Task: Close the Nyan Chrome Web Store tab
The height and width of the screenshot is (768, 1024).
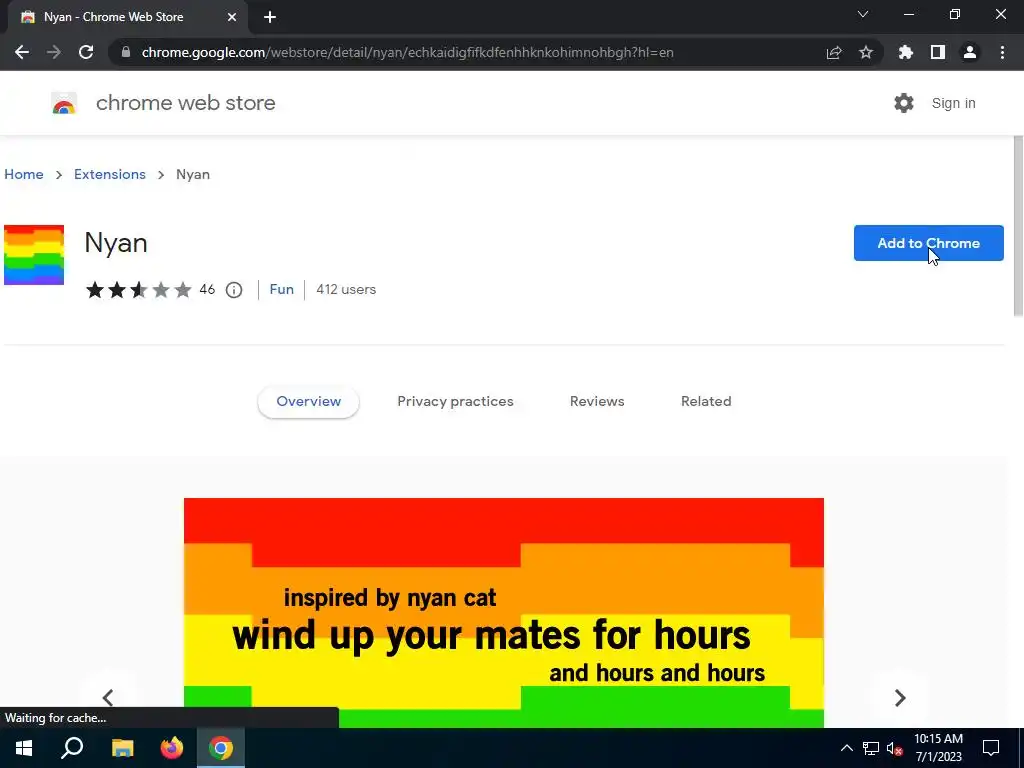Action: 232,17
